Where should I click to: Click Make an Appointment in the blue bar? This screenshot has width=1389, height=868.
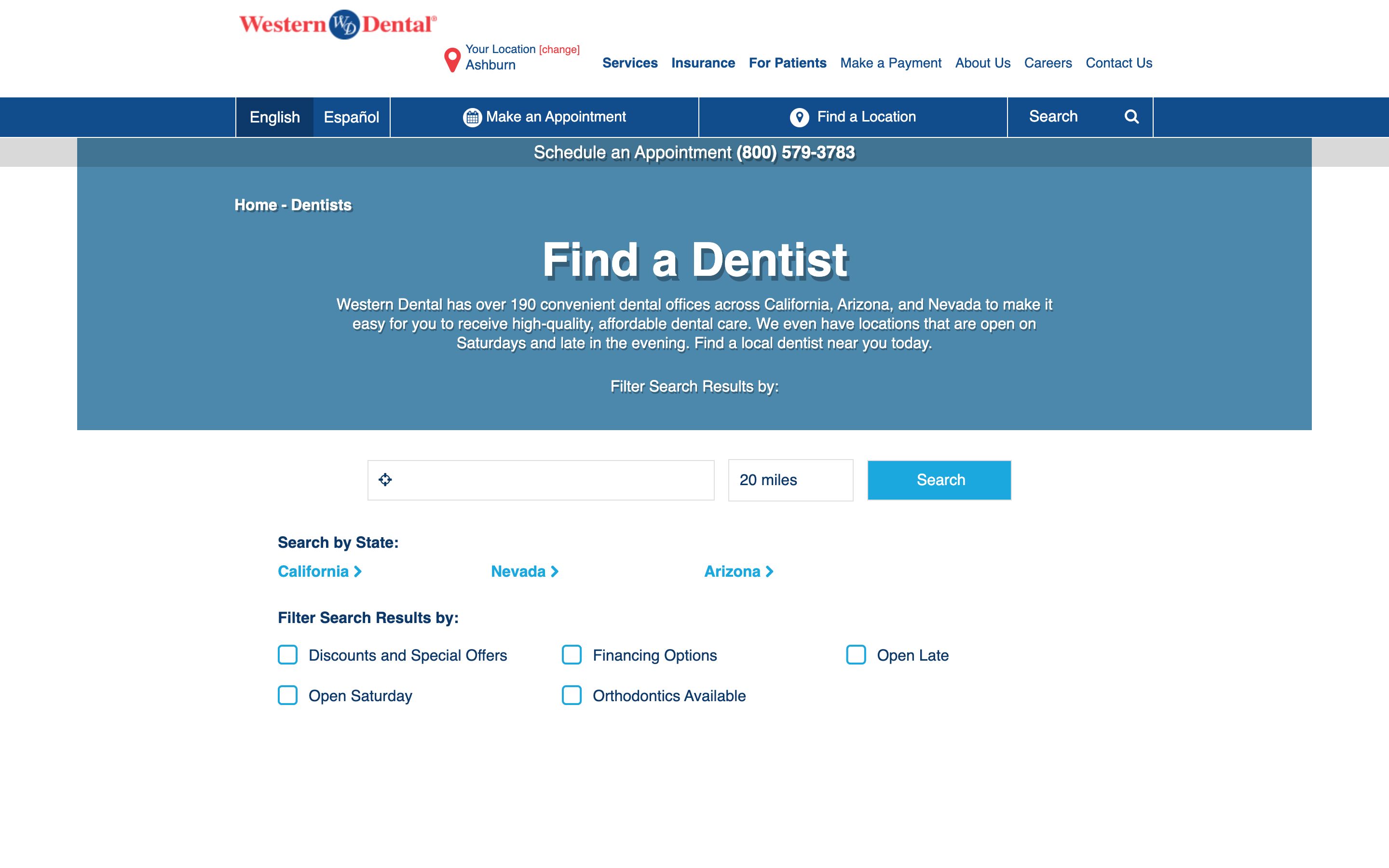coord(544,117)
